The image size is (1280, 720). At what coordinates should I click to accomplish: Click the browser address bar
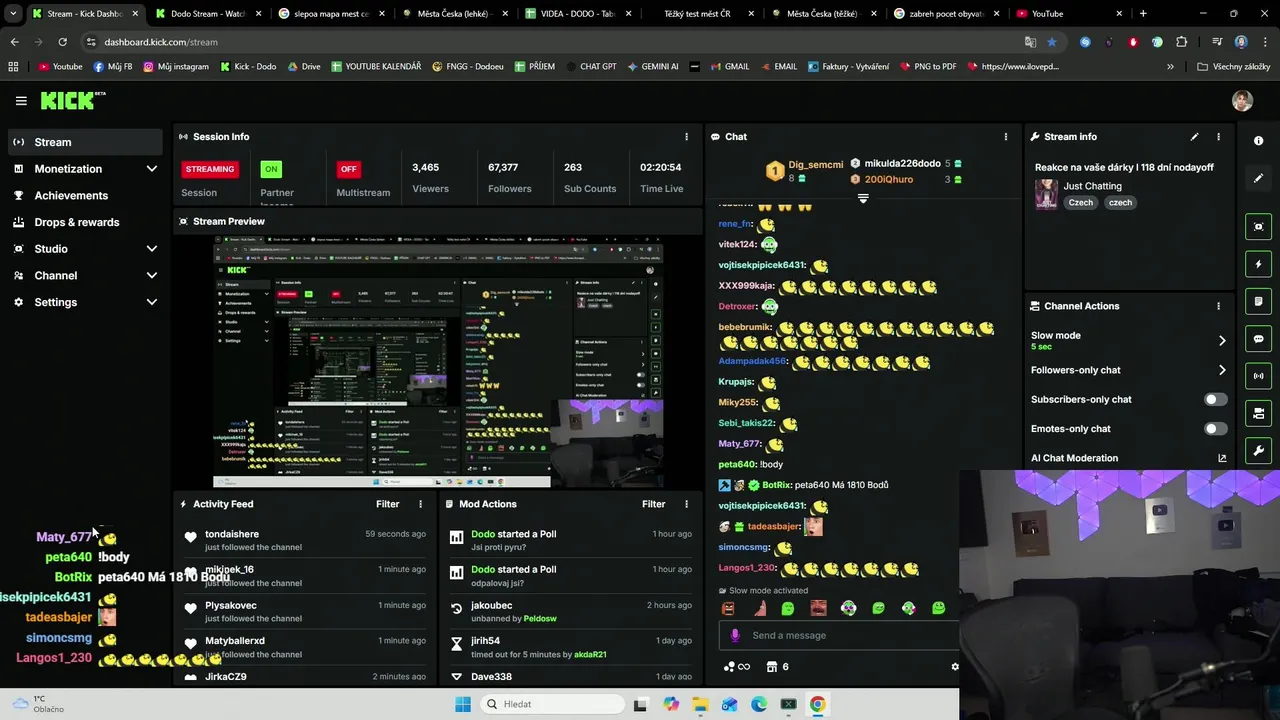[550, 42]
